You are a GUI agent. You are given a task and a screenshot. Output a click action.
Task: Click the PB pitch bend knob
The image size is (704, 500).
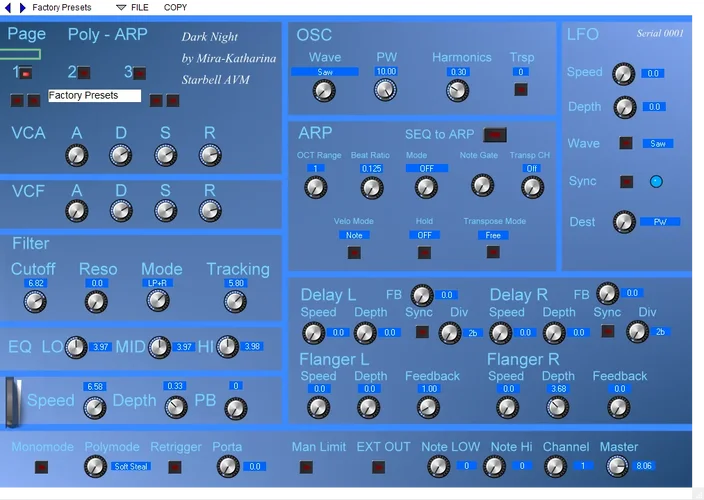[x=236, y=408]
